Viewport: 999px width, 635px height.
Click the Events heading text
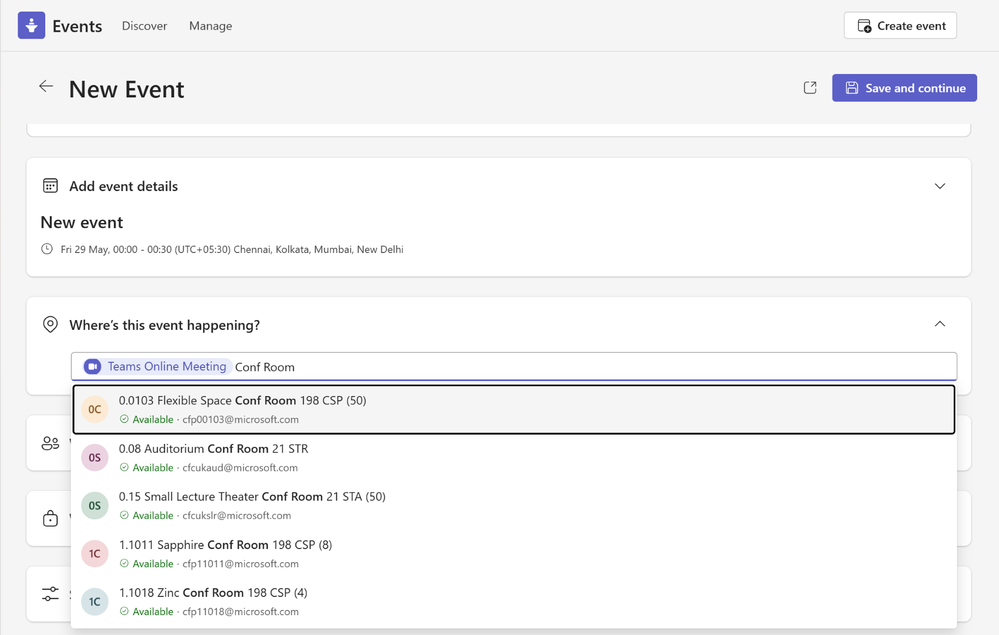tap(77, 26)
